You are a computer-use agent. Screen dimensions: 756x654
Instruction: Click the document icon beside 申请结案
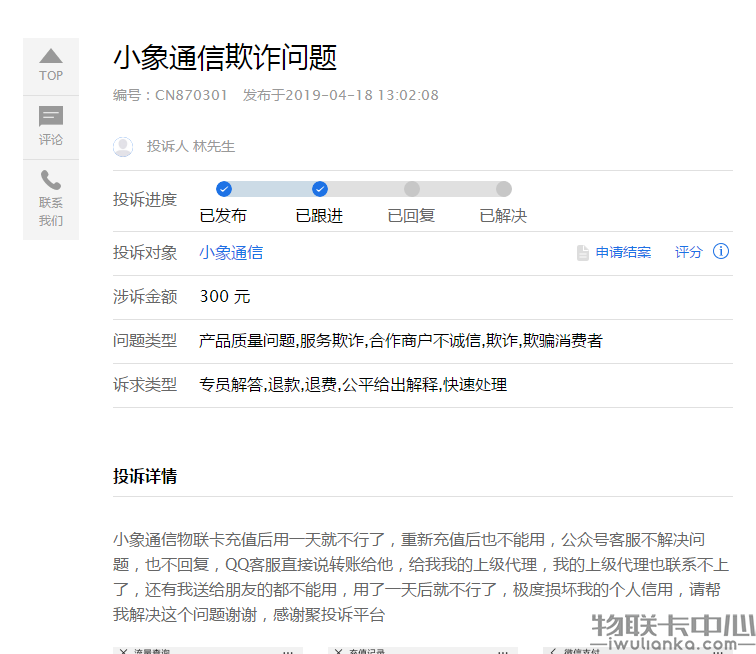click(x=582, y=252)
